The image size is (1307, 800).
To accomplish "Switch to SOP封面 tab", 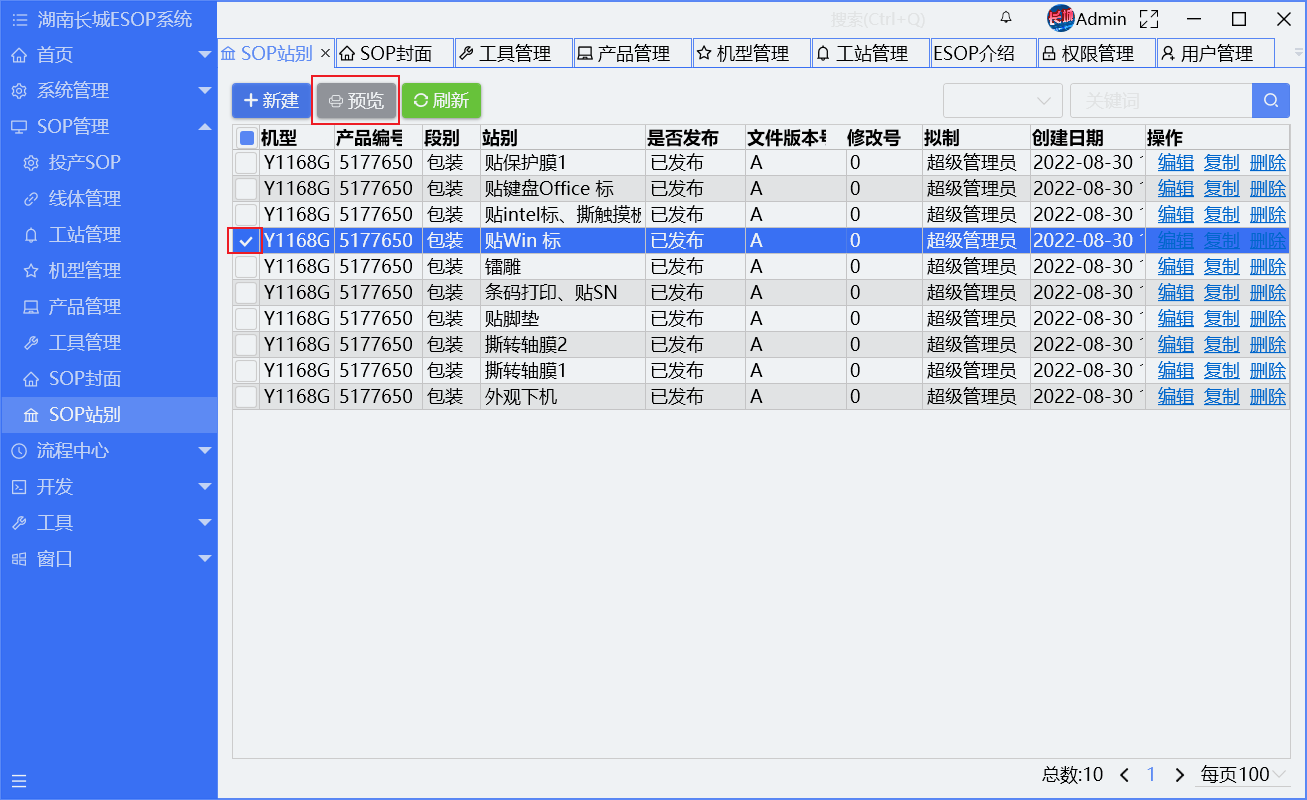I will 395,53.
